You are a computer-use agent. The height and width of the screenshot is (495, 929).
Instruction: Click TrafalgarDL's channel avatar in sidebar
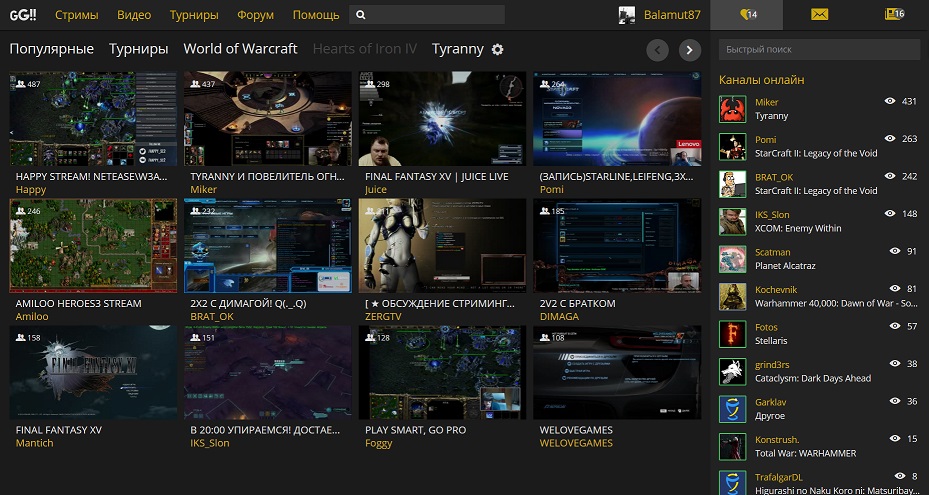tap(732, 483)
